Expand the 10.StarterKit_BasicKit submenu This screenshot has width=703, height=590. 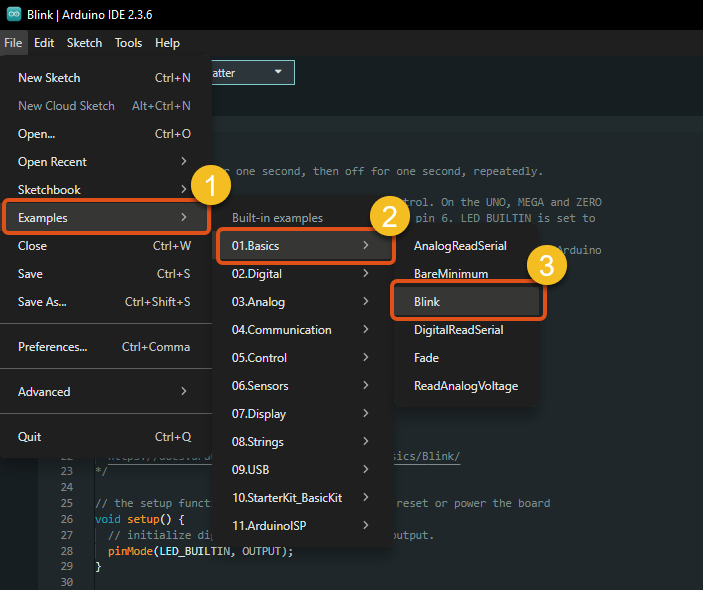[303, 498]
